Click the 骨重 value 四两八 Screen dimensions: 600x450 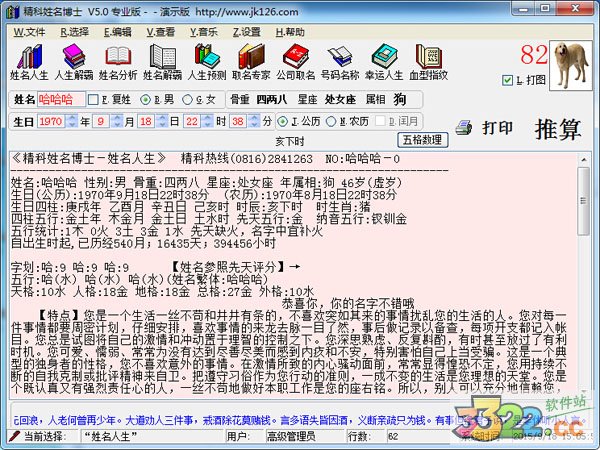[x=272, y=99]
